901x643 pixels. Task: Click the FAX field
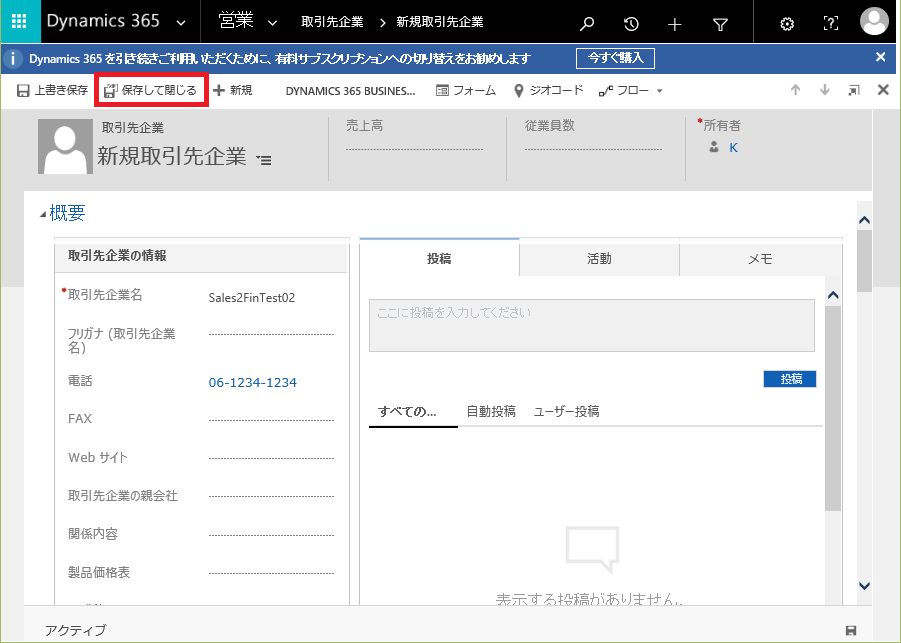[x=271, y=419]
